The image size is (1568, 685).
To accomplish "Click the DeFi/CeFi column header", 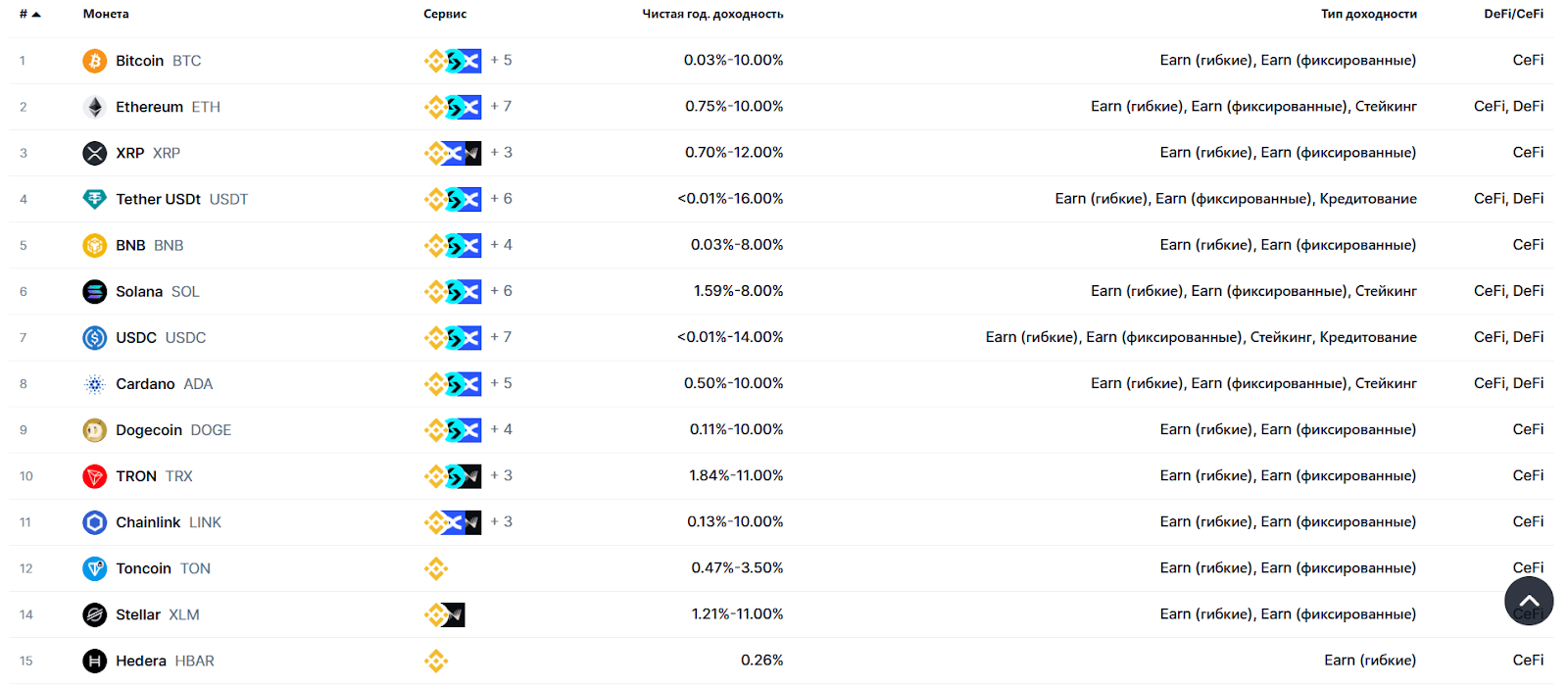I will 1513,14.
